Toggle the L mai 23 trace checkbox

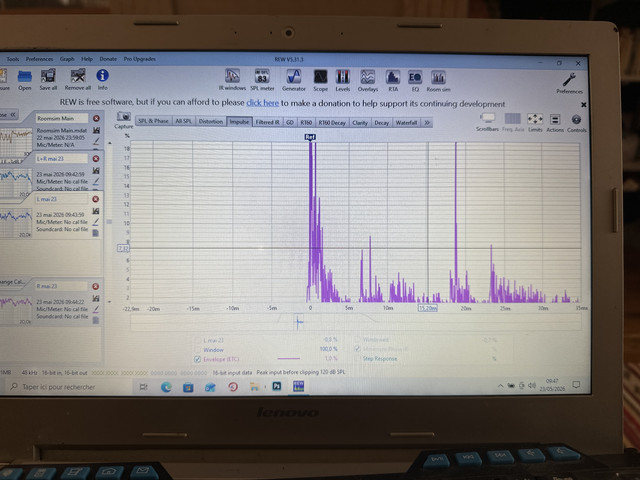[x=198, y=340]
